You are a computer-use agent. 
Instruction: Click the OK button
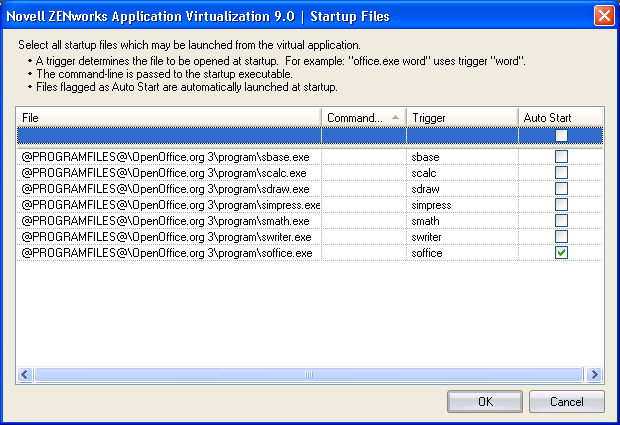point(485,402)
